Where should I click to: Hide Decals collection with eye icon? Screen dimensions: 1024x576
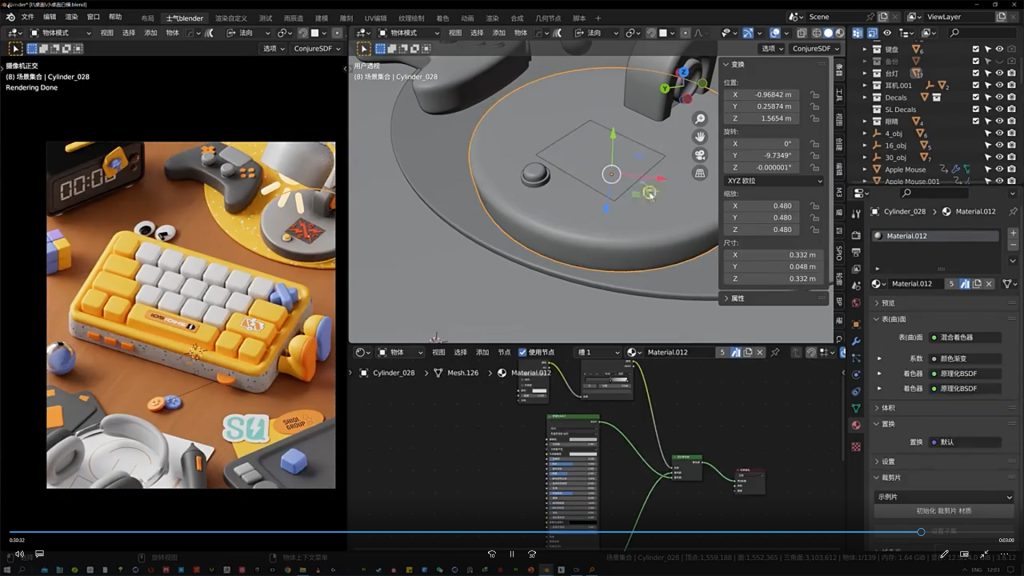1000,97
